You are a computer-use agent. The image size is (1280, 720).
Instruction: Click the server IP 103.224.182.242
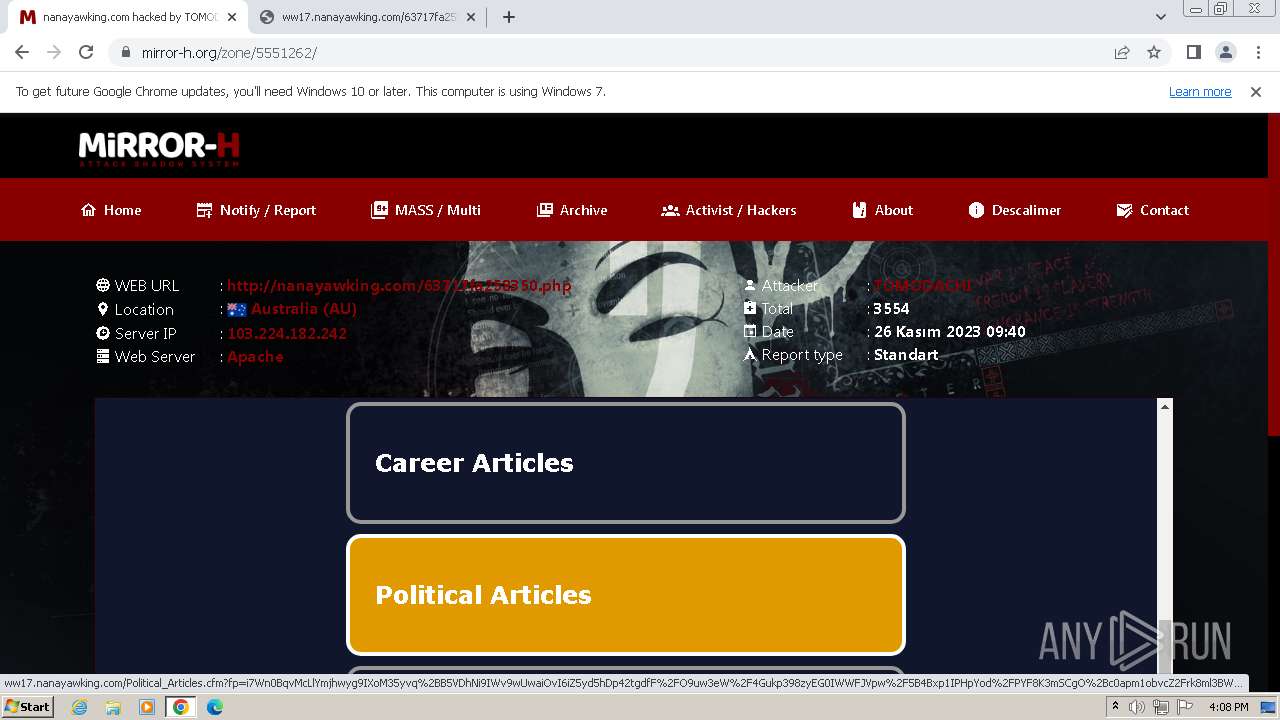coord(287,333)
